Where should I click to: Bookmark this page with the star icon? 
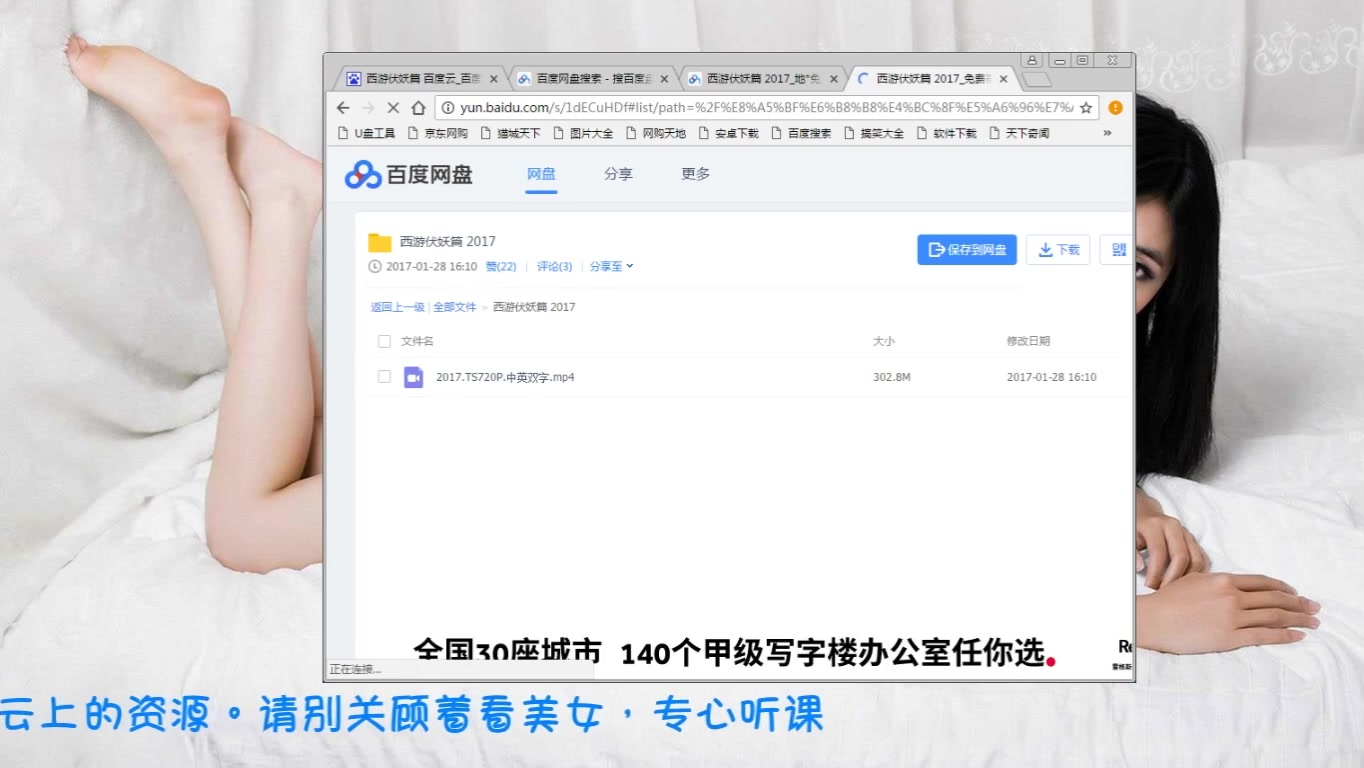(x=1086, y=108)
